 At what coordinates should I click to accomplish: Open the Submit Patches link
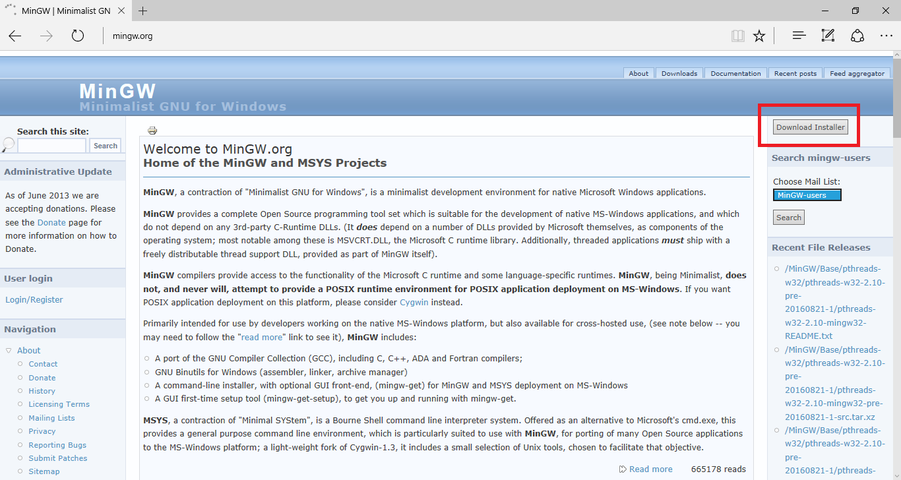pyautogui.click(x=58, y=458)
